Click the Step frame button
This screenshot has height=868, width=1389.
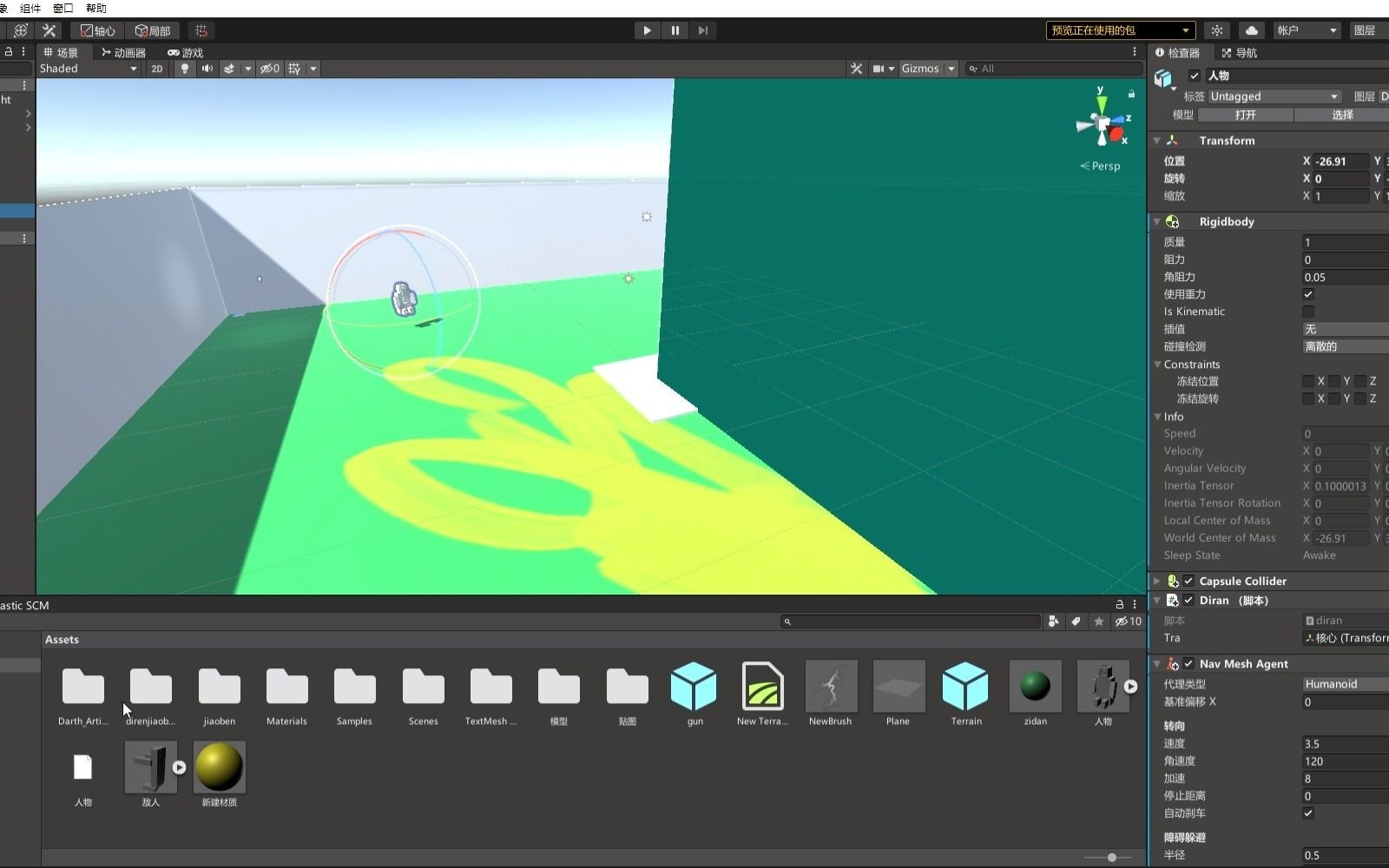pyautogui.click(x=704, y=30)
